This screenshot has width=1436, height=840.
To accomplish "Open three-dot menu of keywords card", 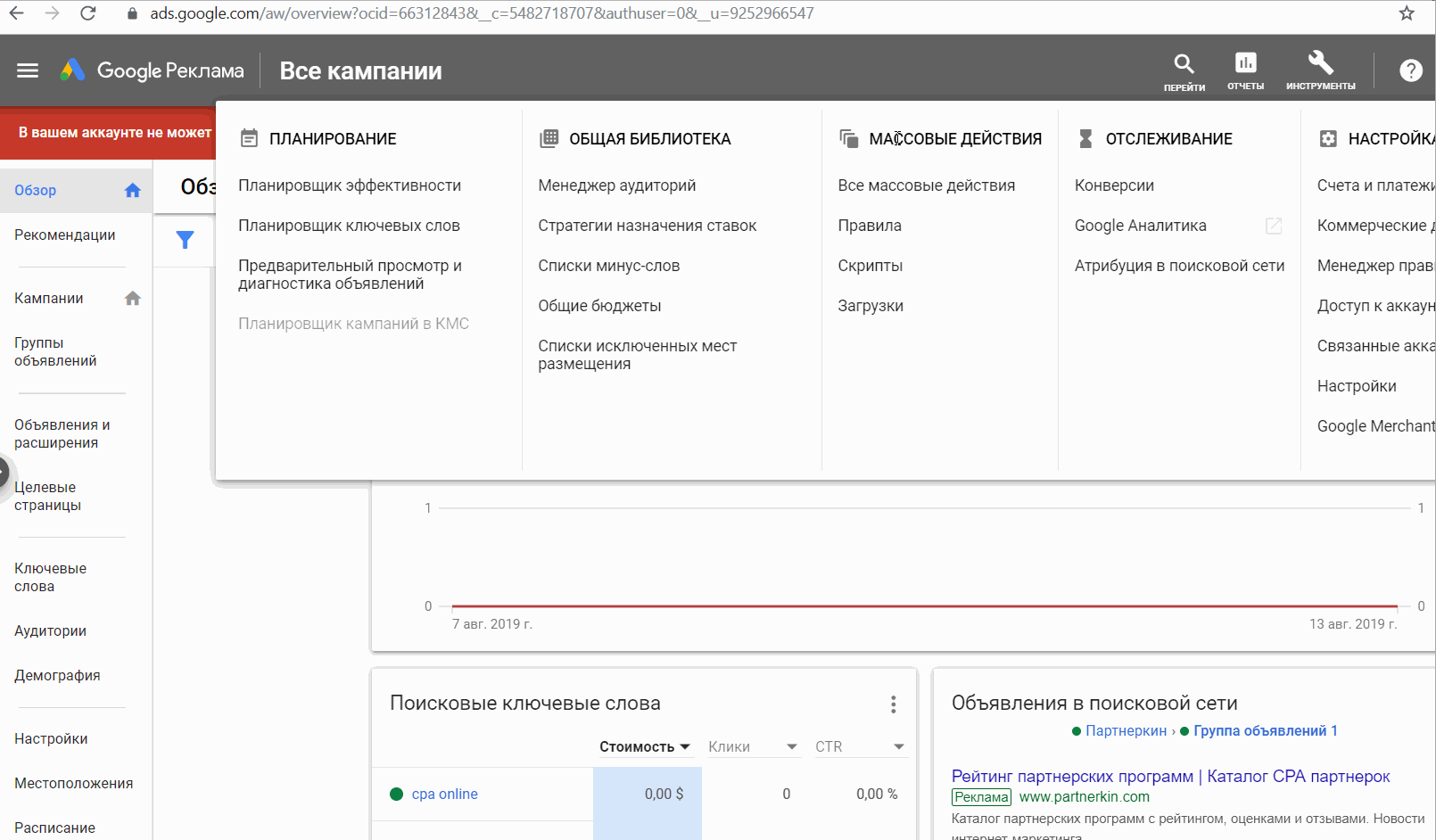I will 893,704.
